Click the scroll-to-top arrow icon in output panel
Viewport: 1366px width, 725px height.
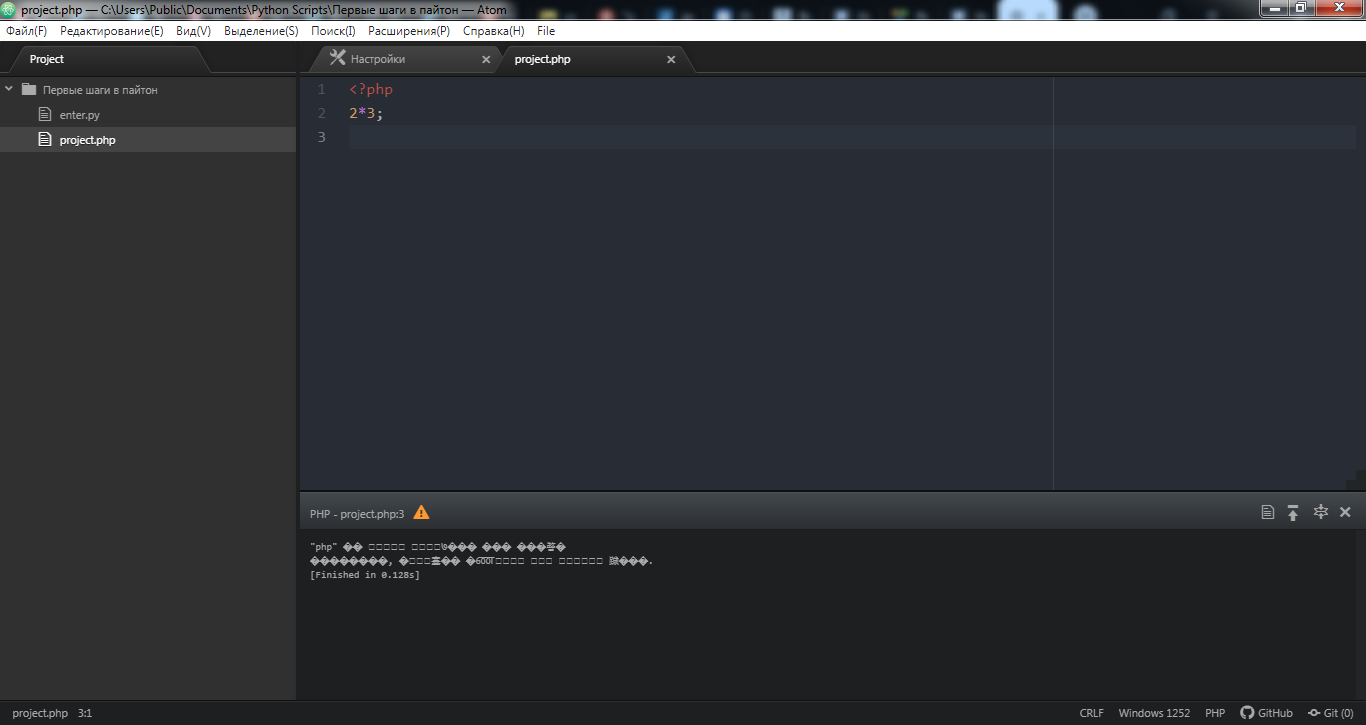(x=1293, y=512)
